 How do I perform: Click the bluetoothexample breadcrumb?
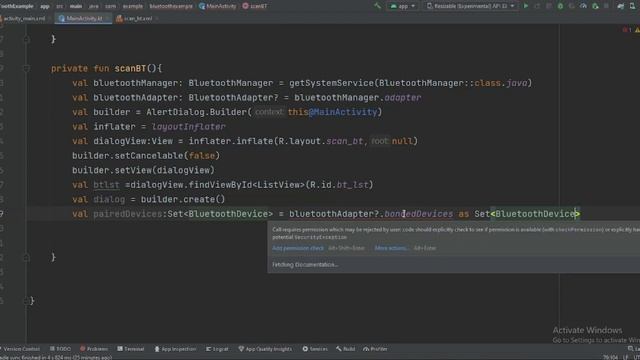[171, 6]
